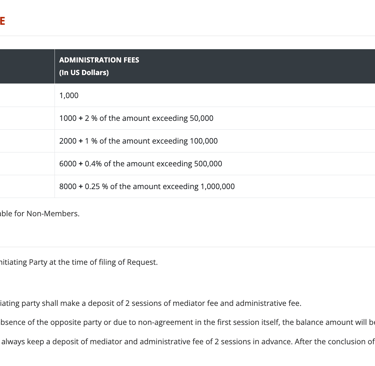Click the red heading letter at top
The image size is (375, 366).
pyautogui.click(x=2, y=21)
